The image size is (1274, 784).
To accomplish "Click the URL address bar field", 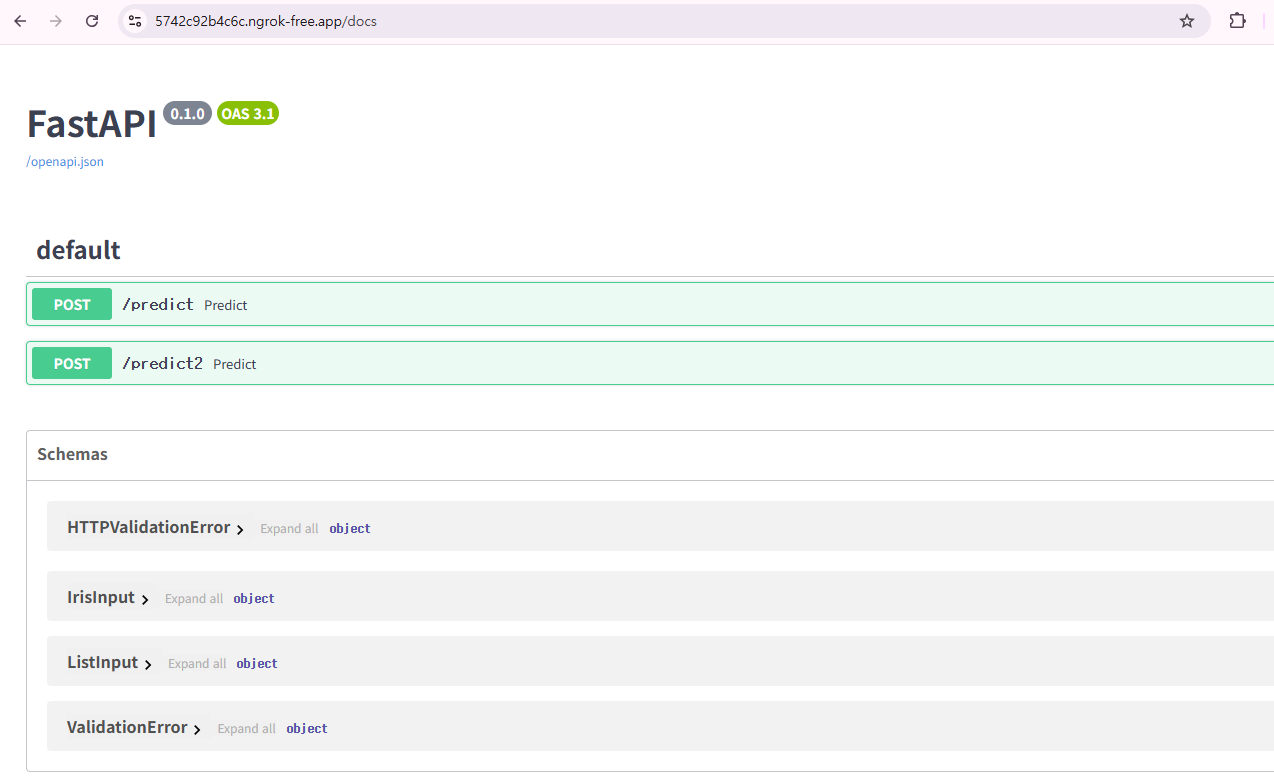I will click(x=600, y=21).
